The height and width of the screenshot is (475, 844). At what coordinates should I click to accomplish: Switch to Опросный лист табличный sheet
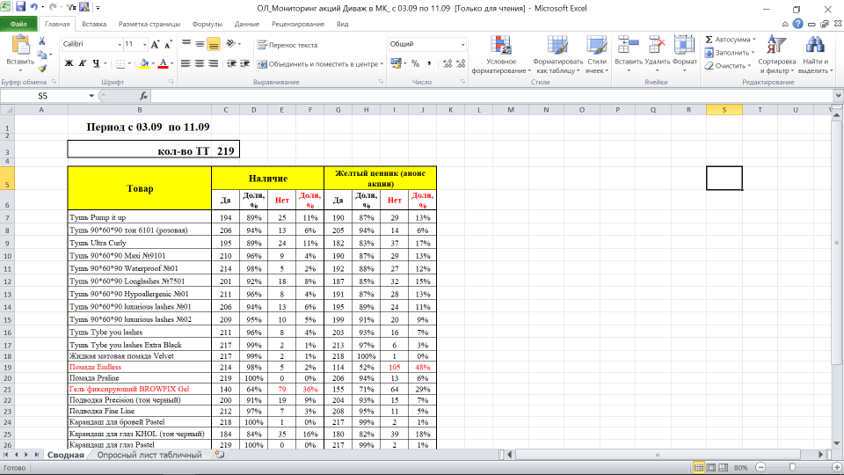point(149,455)
